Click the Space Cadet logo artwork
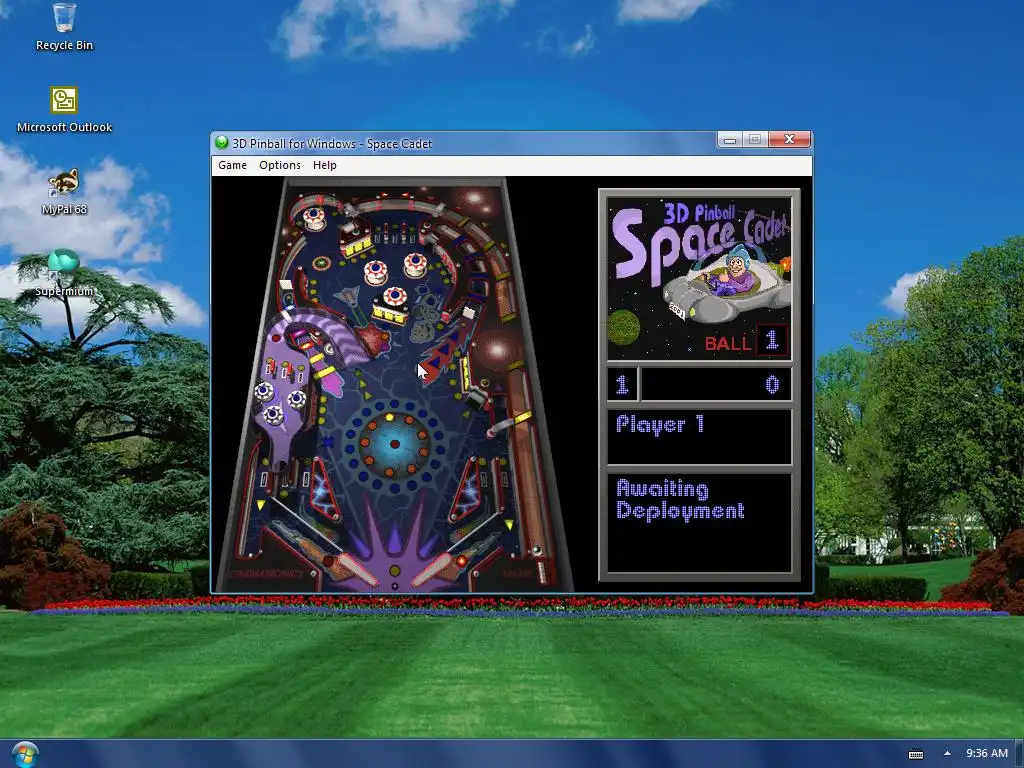 point(699,278)
